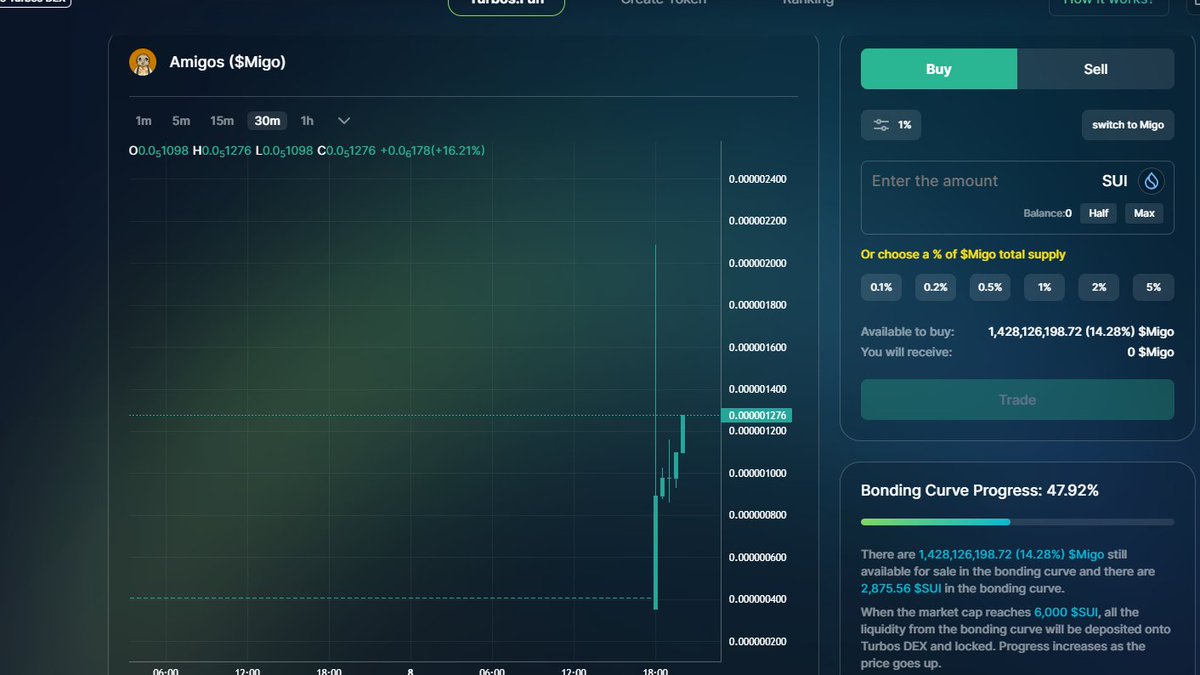
Task: Click the Balance:0 text
Action: [1047, 213]
